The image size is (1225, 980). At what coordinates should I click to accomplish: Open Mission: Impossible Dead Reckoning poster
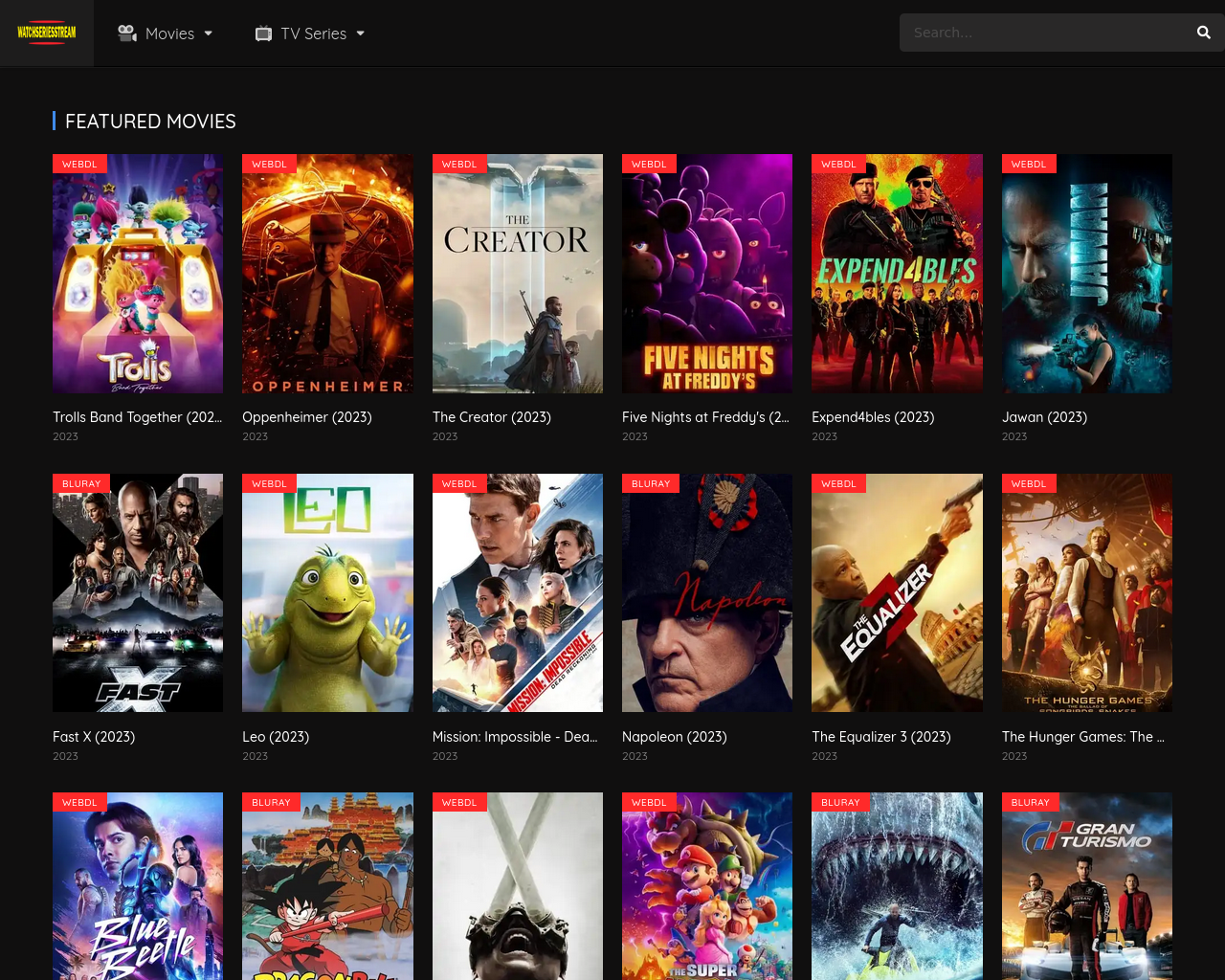coord(518,592)
